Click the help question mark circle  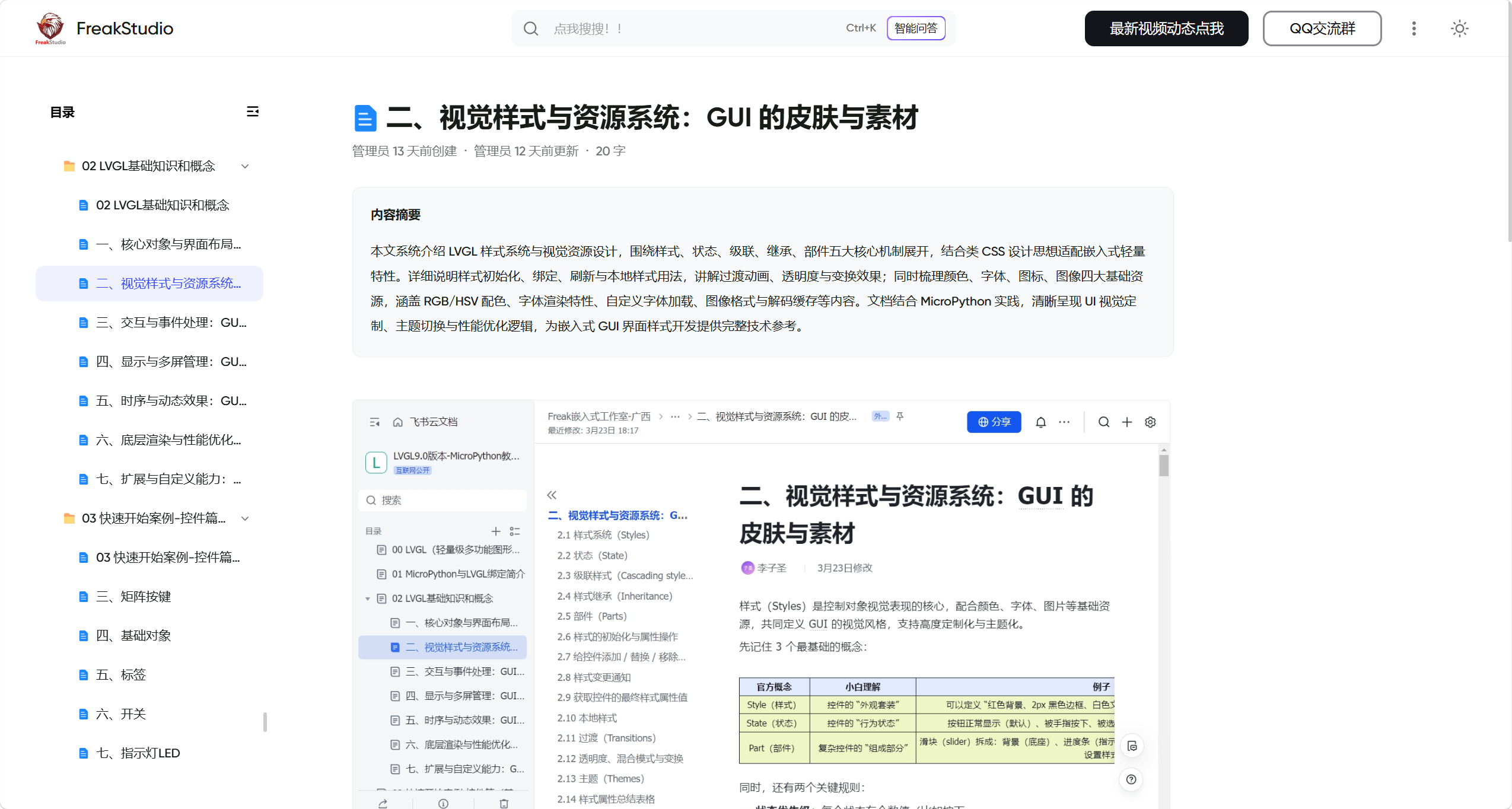pyautogui.click(x=1131, y=779)
